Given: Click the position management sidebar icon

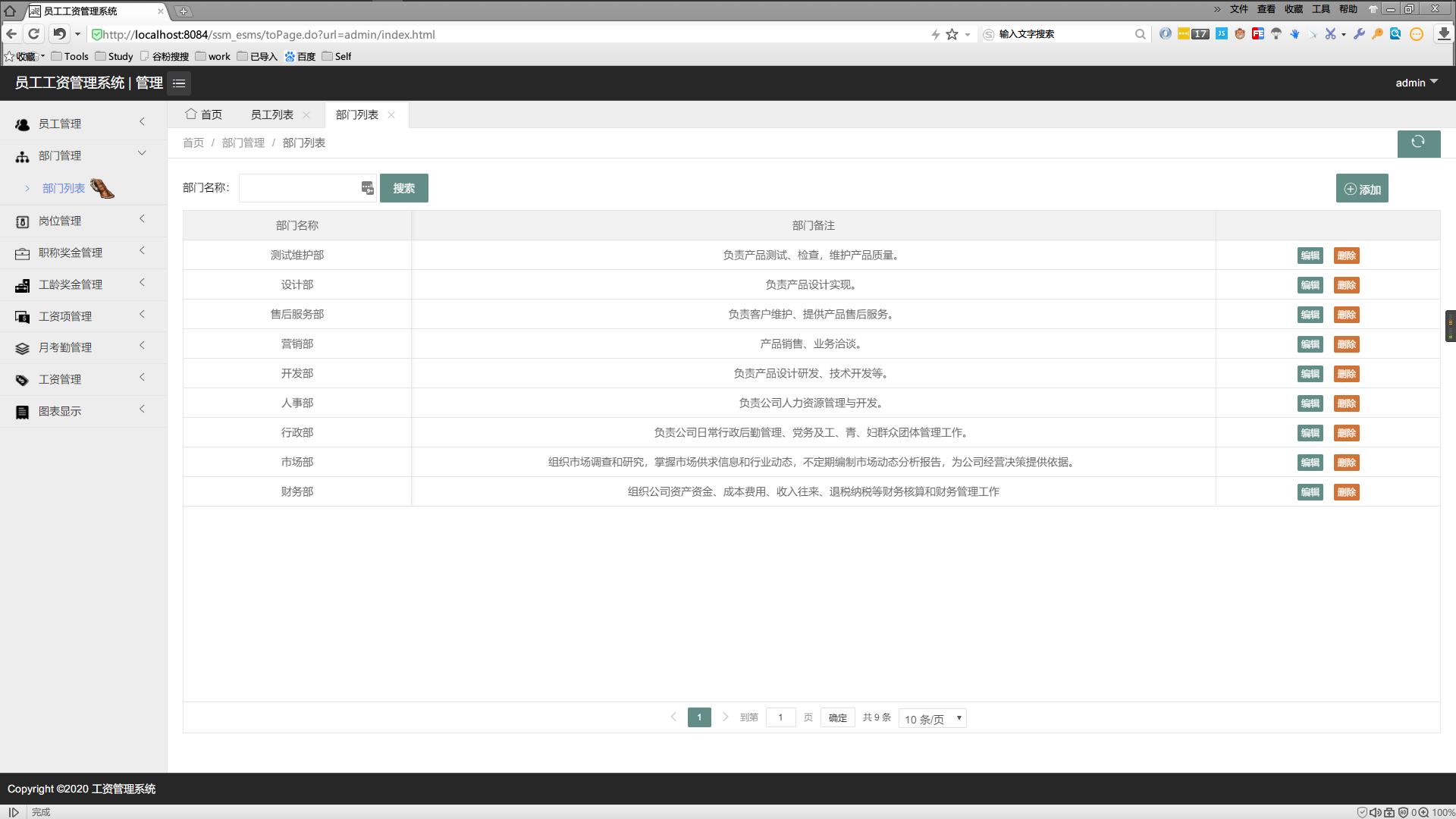Looking at the screenshot, I should click(x=22, y=220).
